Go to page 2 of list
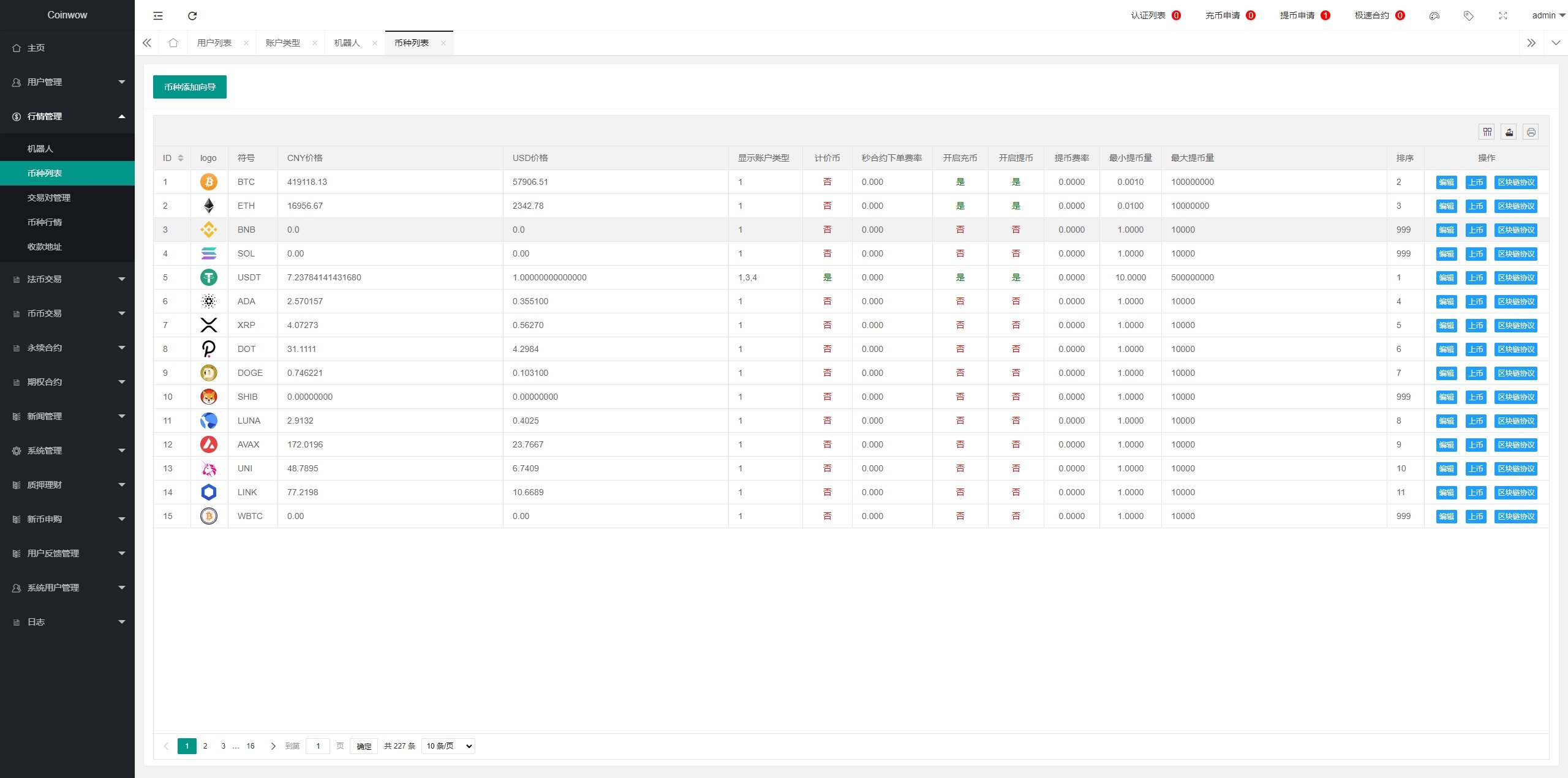Image resolution: width=1568 pixels, height=778 pixels. coord(205,746)
